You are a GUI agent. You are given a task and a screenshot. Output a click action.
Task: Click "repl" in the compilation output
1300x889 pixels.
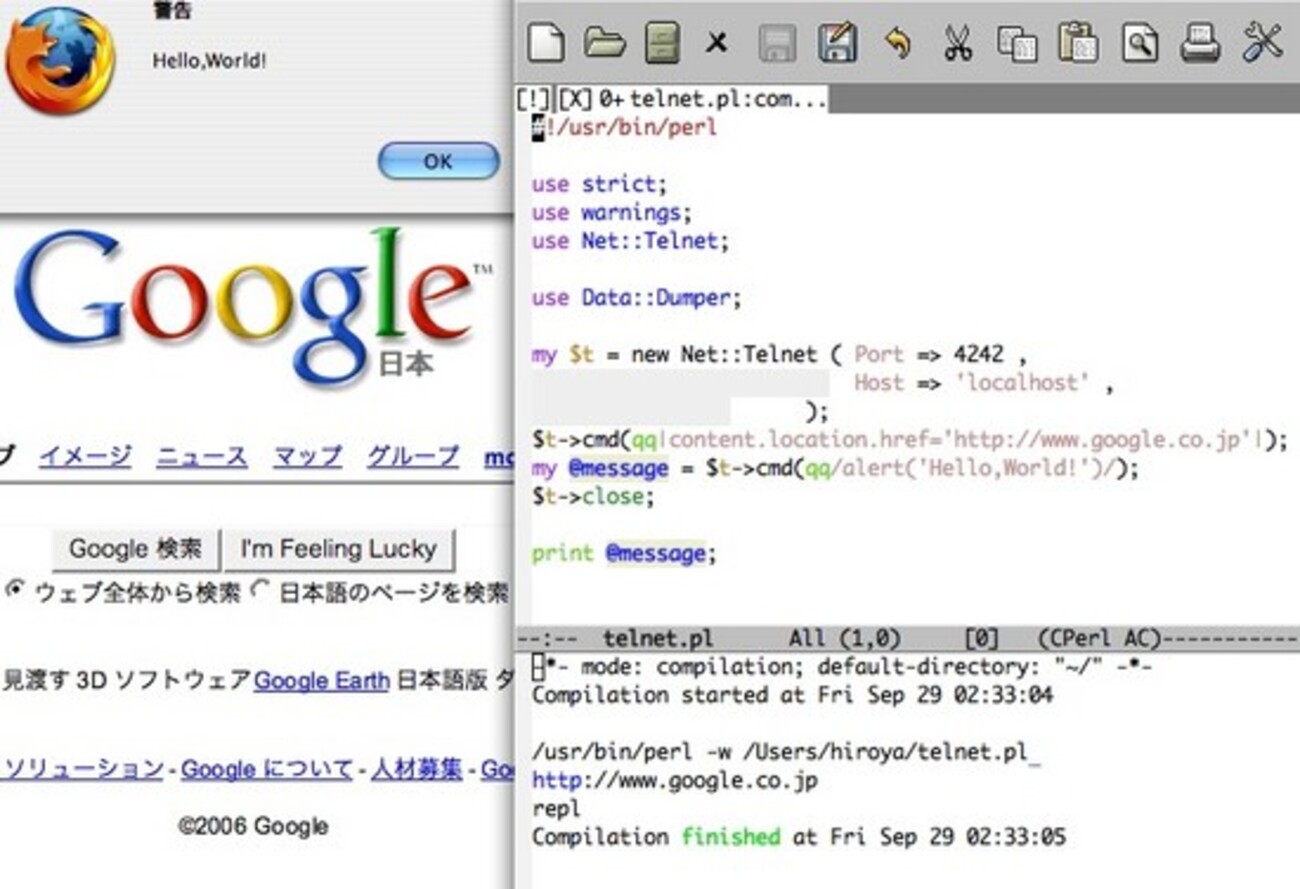point(556,808)
